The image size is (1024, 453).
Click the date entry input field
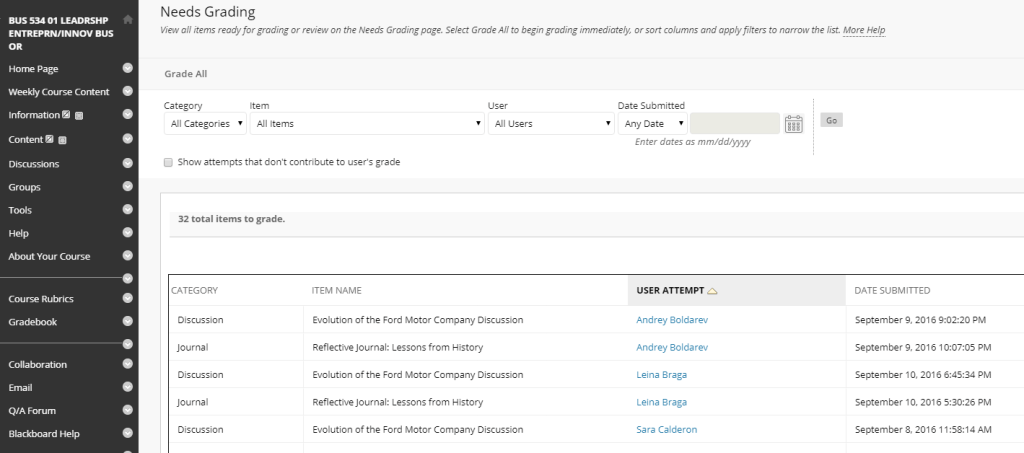pos(734,124)
